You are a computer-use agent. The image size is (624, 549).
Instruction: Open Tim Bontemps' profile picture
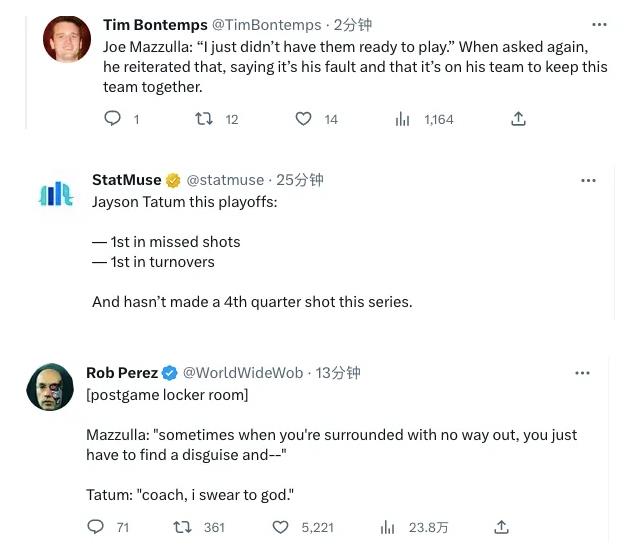click(x=67, y=40)
